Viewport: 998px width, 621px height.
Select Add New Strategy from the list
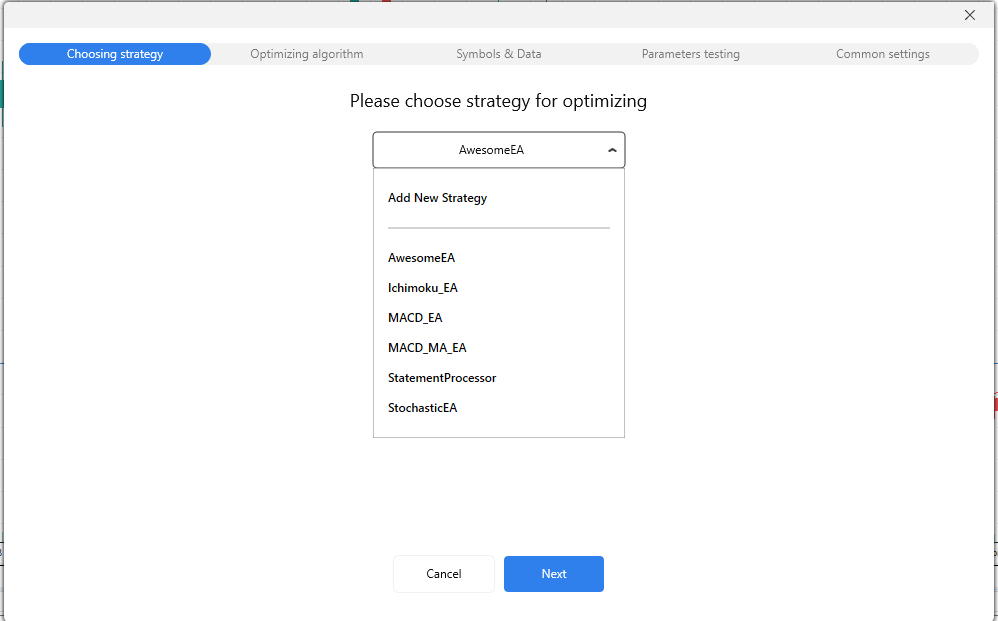pos(437,198)
